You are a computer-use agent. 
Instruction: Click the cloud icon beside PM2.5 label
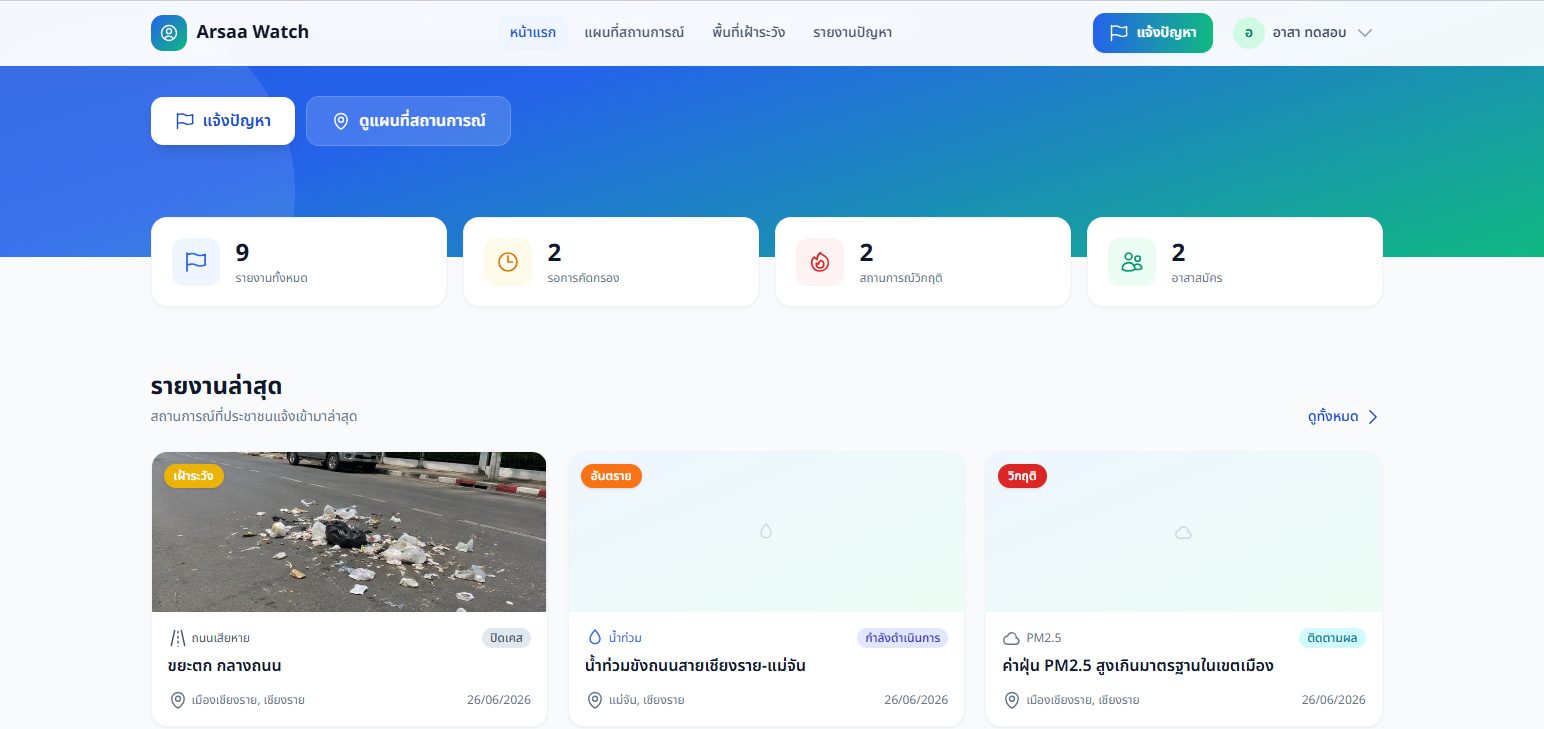click(1011, 638)
